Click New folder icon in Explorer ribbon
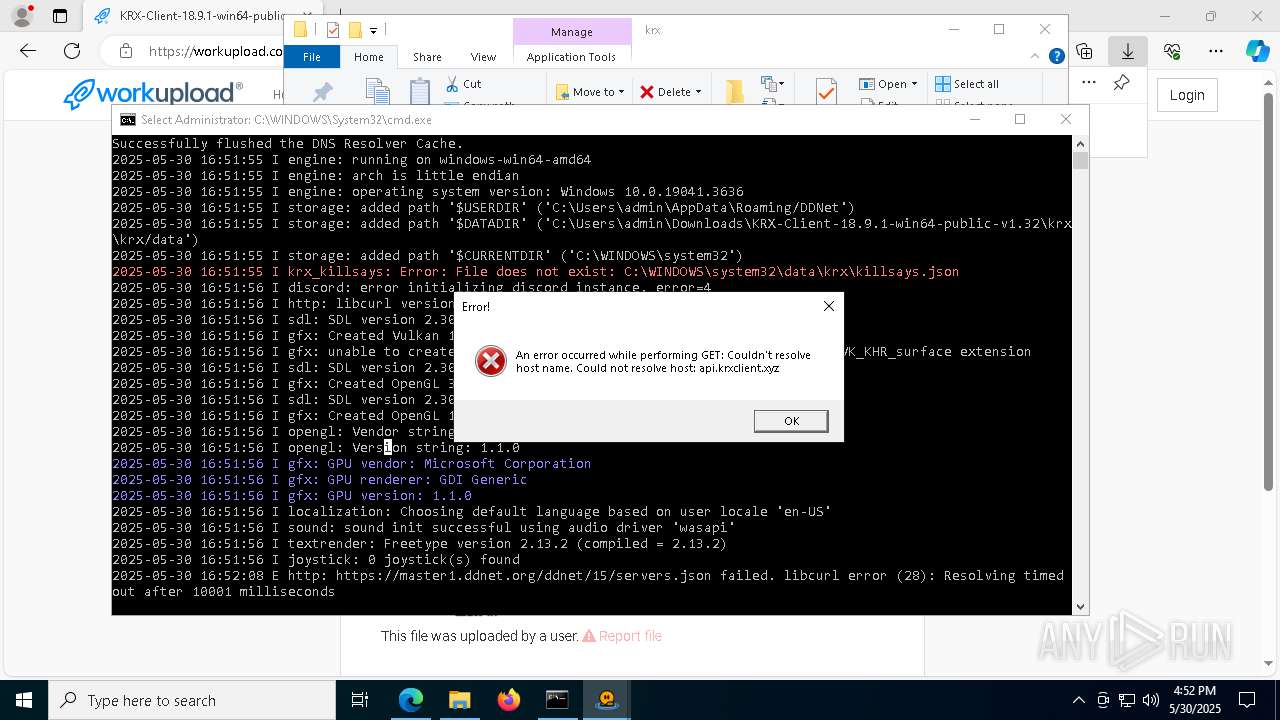 click(x=735, y=92)
